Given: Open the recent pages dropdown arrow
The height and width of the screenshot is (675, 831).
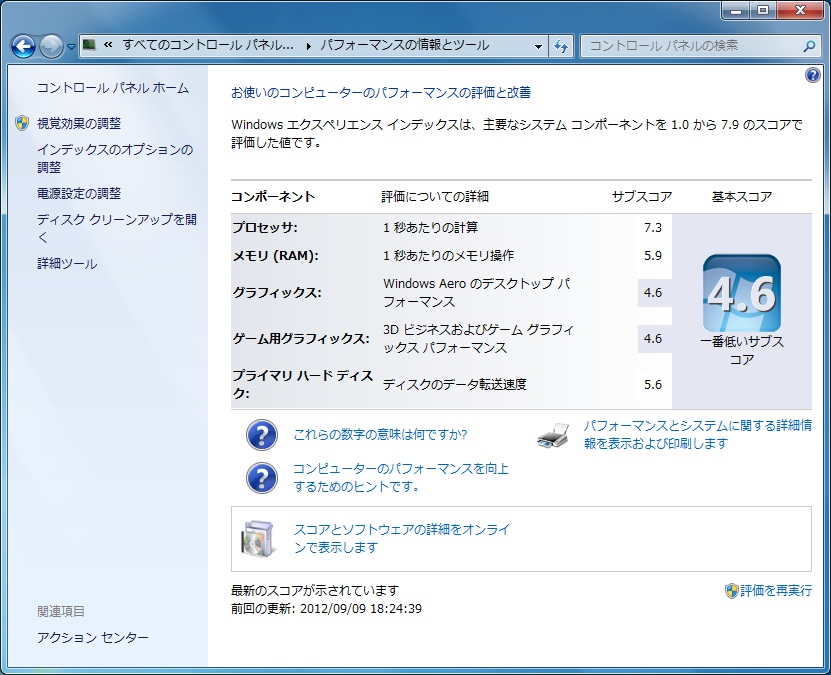Looking at the screenshot, I should (71, 47).
